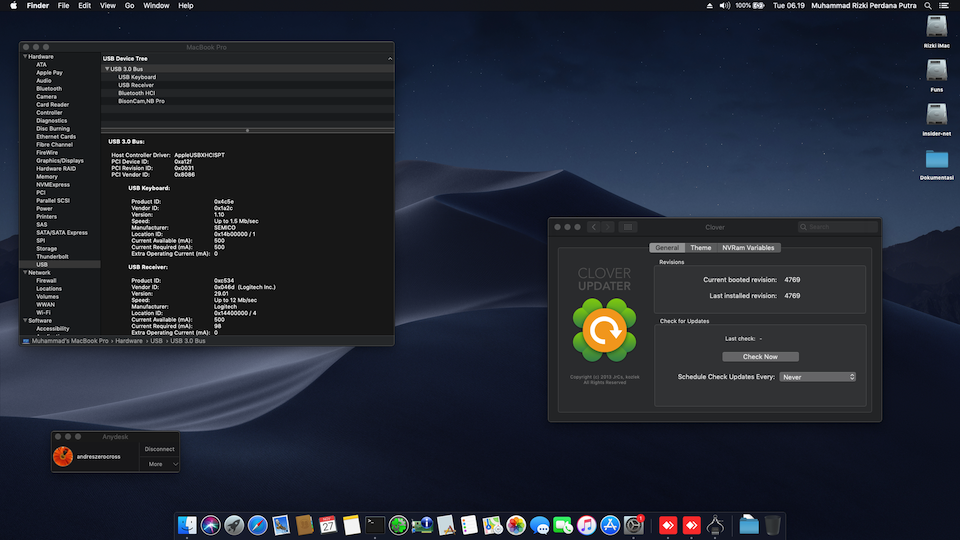Click Clover show all grid button

pos(628,227)
